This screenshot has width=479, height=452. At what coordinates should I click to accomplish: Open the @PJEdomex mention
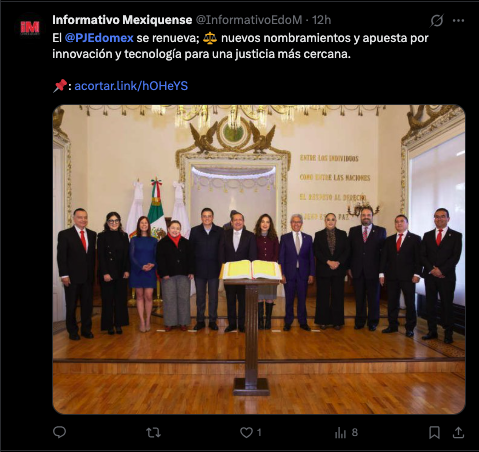[x=99, y=38]
